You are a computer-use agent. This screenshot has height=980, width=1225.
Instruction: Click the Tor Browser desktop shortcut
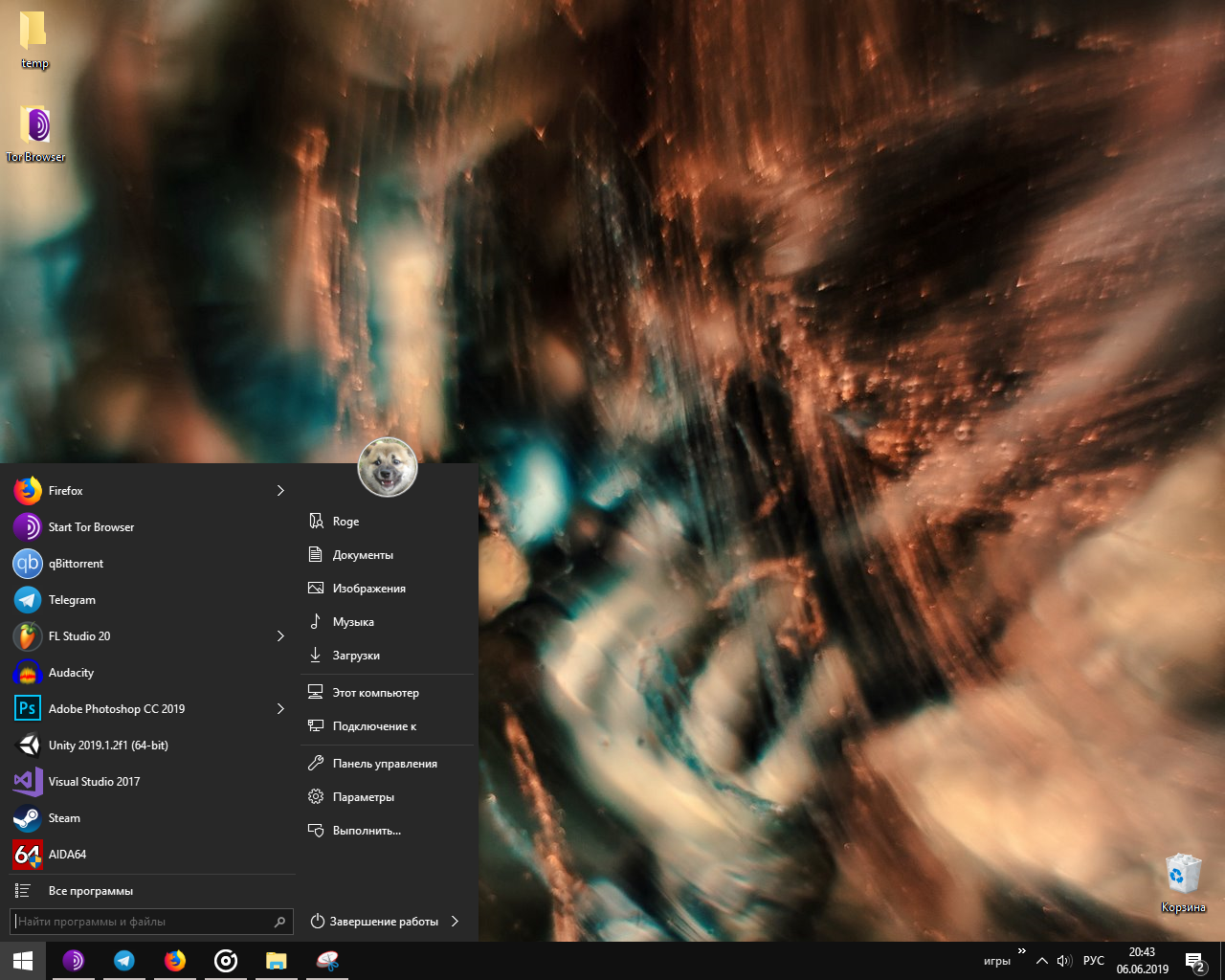(x=35, y=134)
